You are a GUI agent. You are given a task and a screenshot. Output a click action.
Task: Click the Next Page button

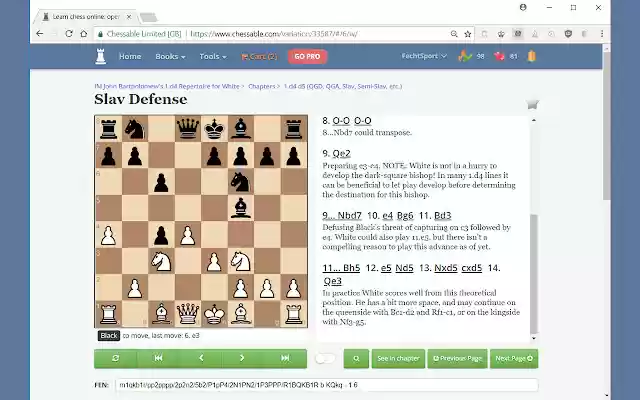[514, 358]
